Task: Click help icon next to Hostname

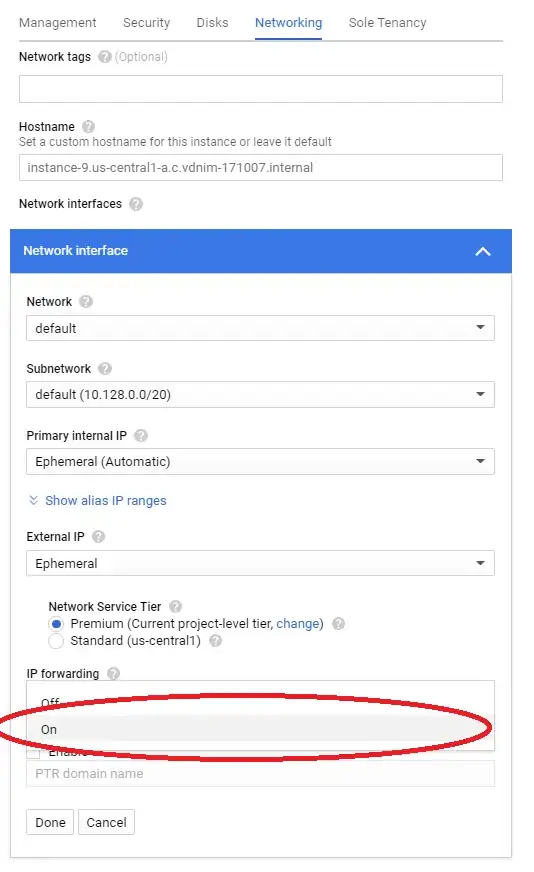Action: [x=88, y=127]
